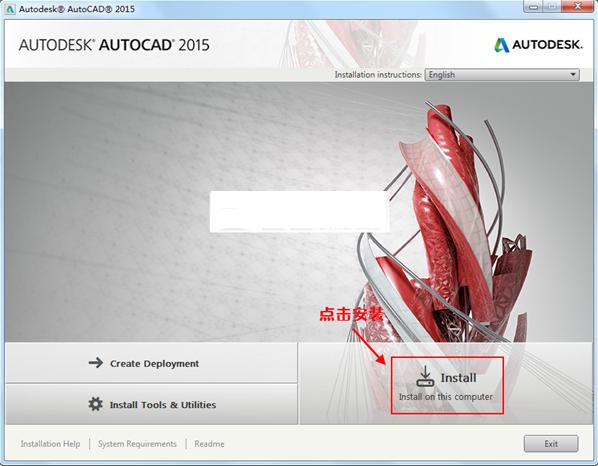Image resolution: width=598 pixels, height=466 pixels.
Task: Click the gear icon for Tools & Utilities
Action: click(95, 404)
